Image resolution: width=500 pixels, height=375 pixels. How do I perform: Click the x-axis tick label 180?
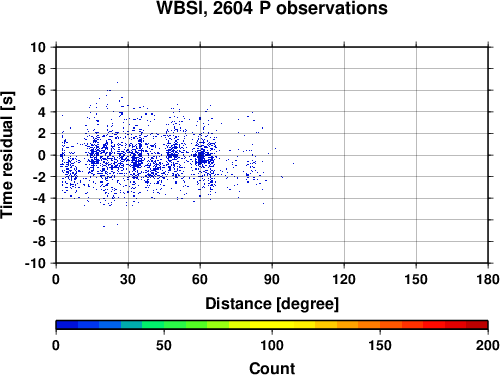tap(488, 279)
